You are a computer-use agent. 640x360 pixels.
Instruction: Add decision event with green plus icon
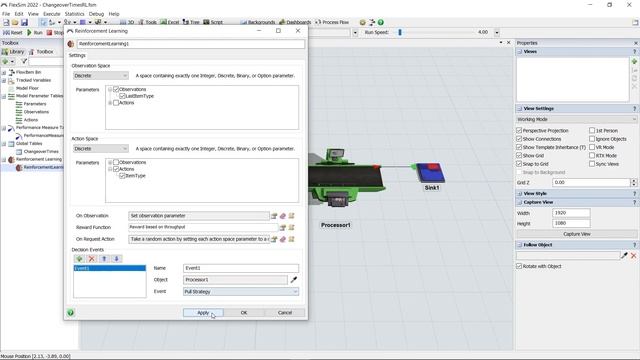point(79,259)
